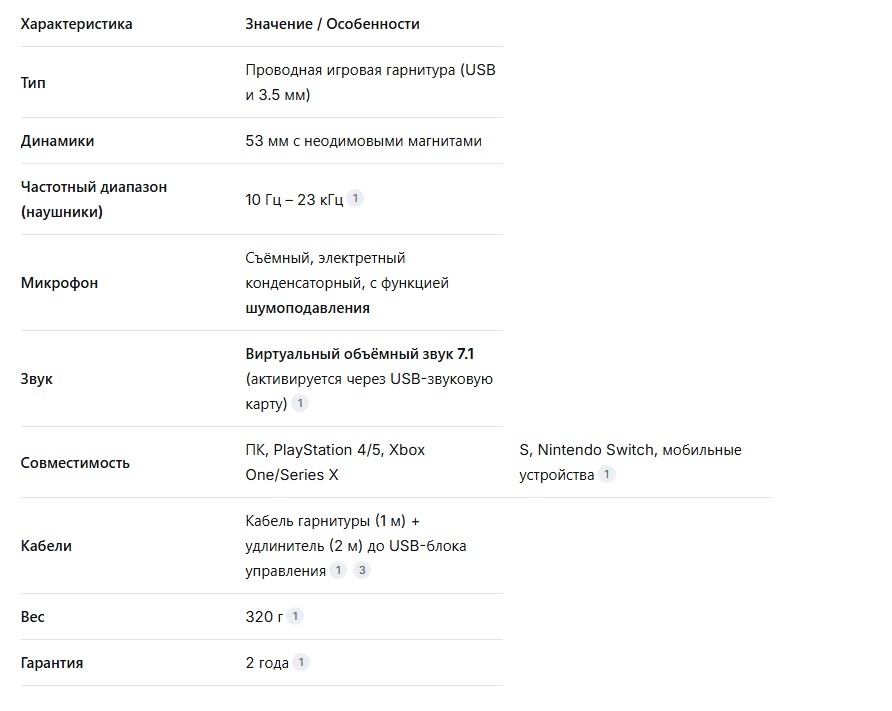Click citation badge 1 next to frequency range
The height and width of the screenshot is (711, 892).
click(x=355, y=198)
